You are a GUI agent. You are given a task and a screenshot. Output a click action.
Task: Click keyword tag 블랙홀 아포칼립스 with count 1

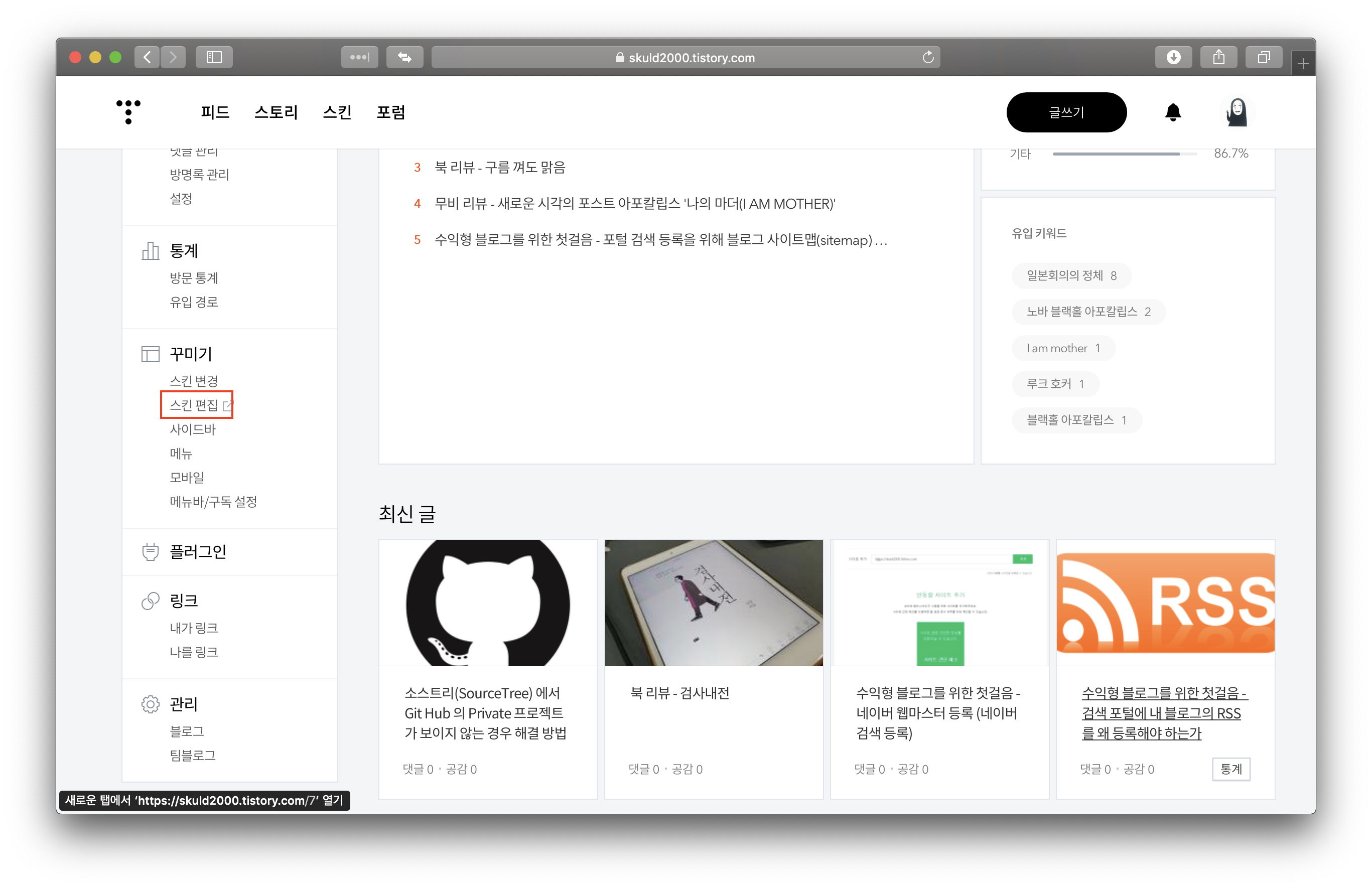pyautogui.click(x=1076, y=420)
